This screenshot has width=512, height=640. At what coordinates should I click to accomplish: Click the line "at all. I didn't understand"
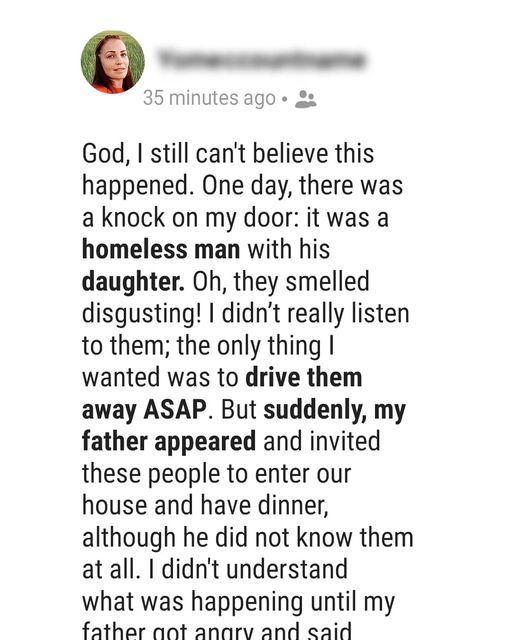point(215,570)
